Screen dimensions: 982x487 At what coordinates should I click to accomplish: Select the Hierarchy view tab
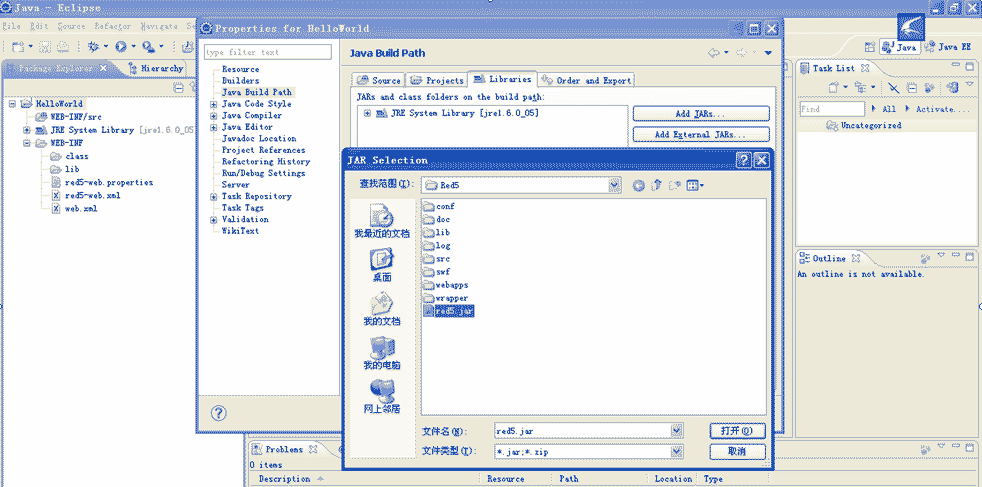[157, 68]
